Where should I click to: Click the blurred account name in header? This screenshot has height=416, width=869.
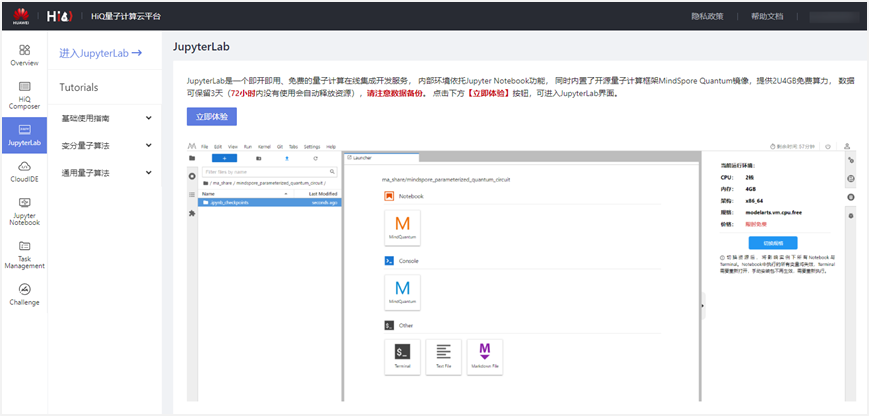coord(834,17)
